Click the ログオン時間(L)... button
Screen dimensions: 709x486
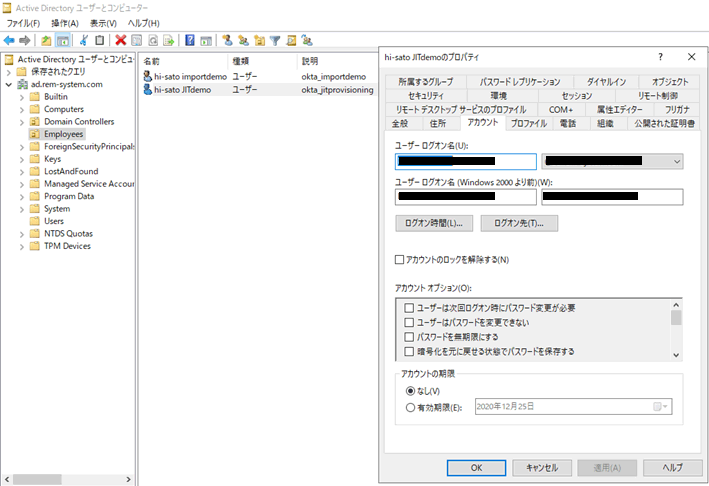(434, 223)
